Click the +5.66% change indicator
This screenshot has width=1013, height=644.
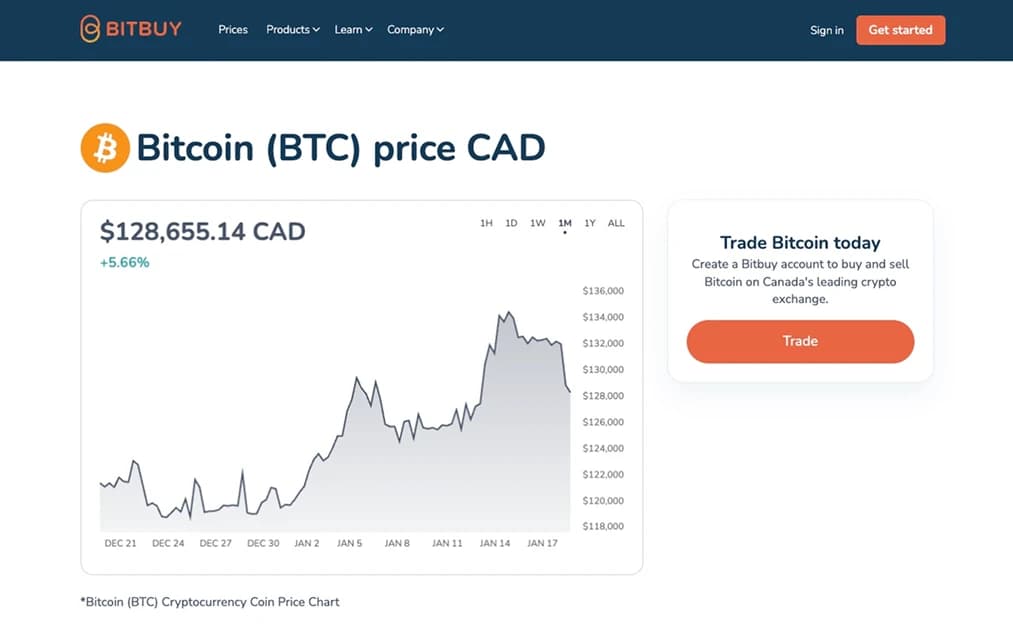coord(124,262)
